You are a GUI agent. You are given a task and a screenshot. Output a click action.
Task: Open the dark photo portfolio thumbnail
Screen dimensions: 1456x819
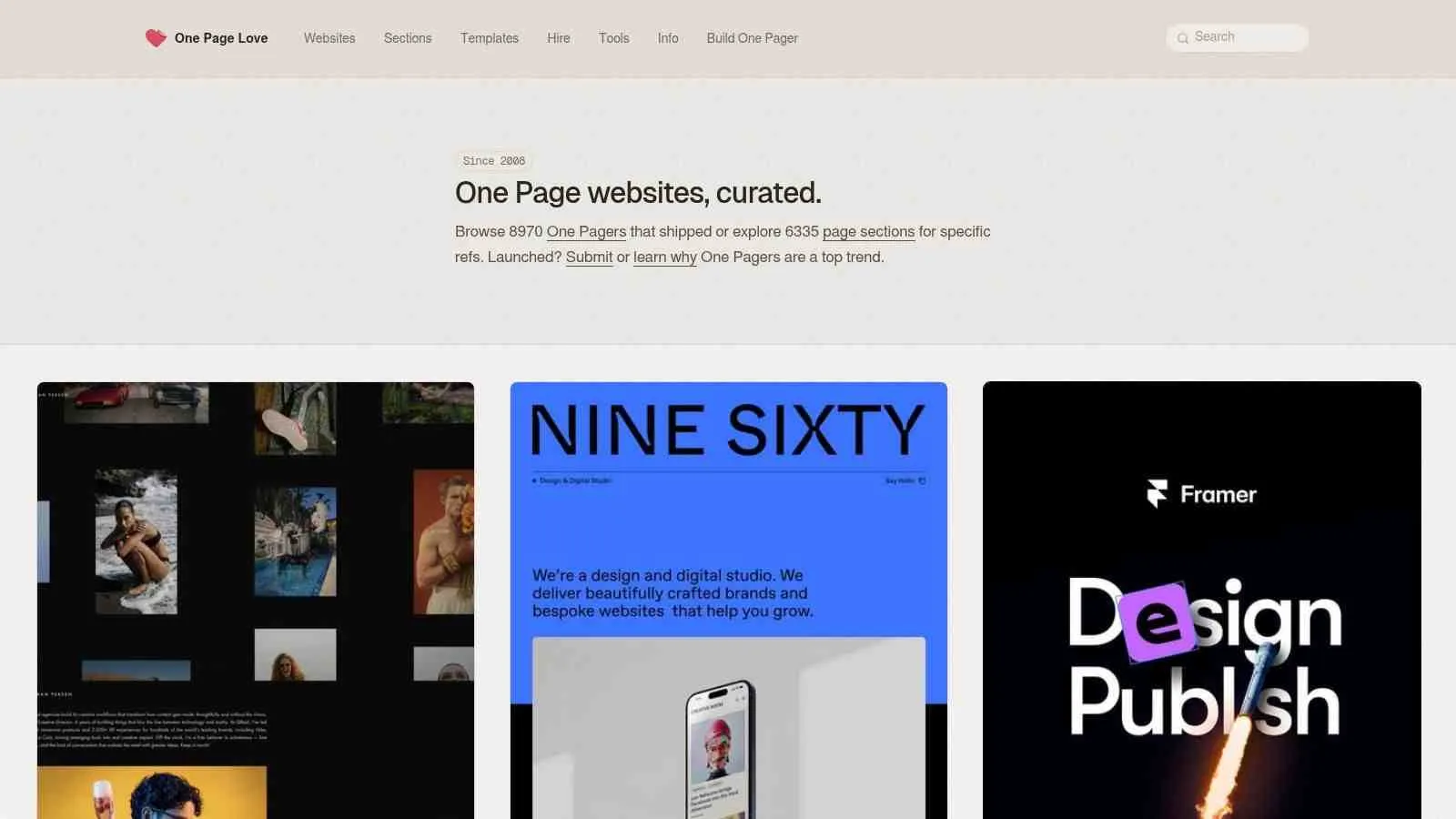(256, 601)
